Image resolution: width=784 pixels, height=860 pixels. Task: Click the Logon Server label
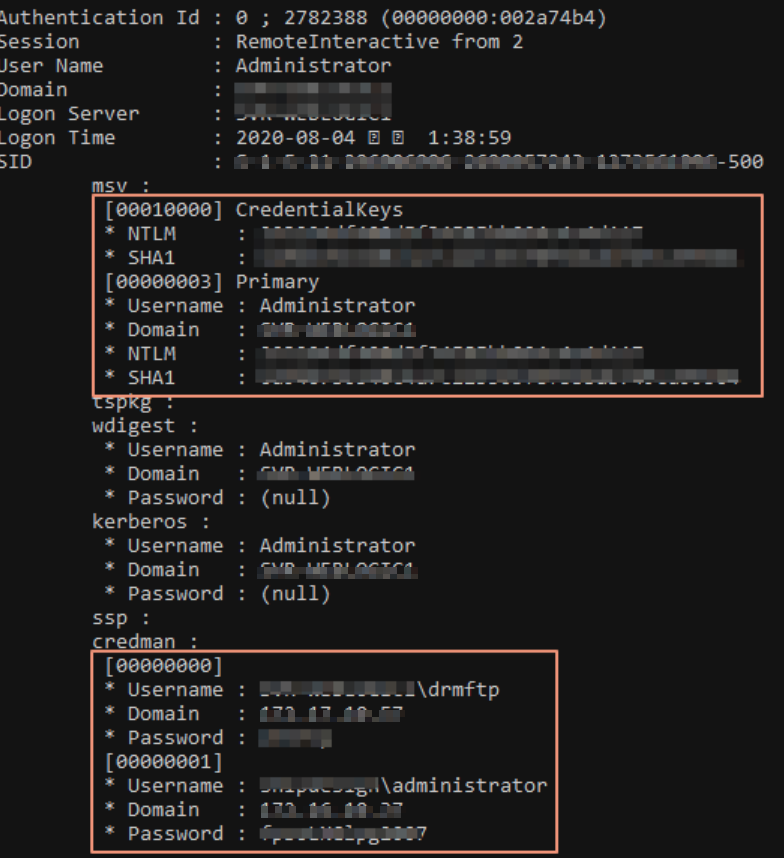70,114
